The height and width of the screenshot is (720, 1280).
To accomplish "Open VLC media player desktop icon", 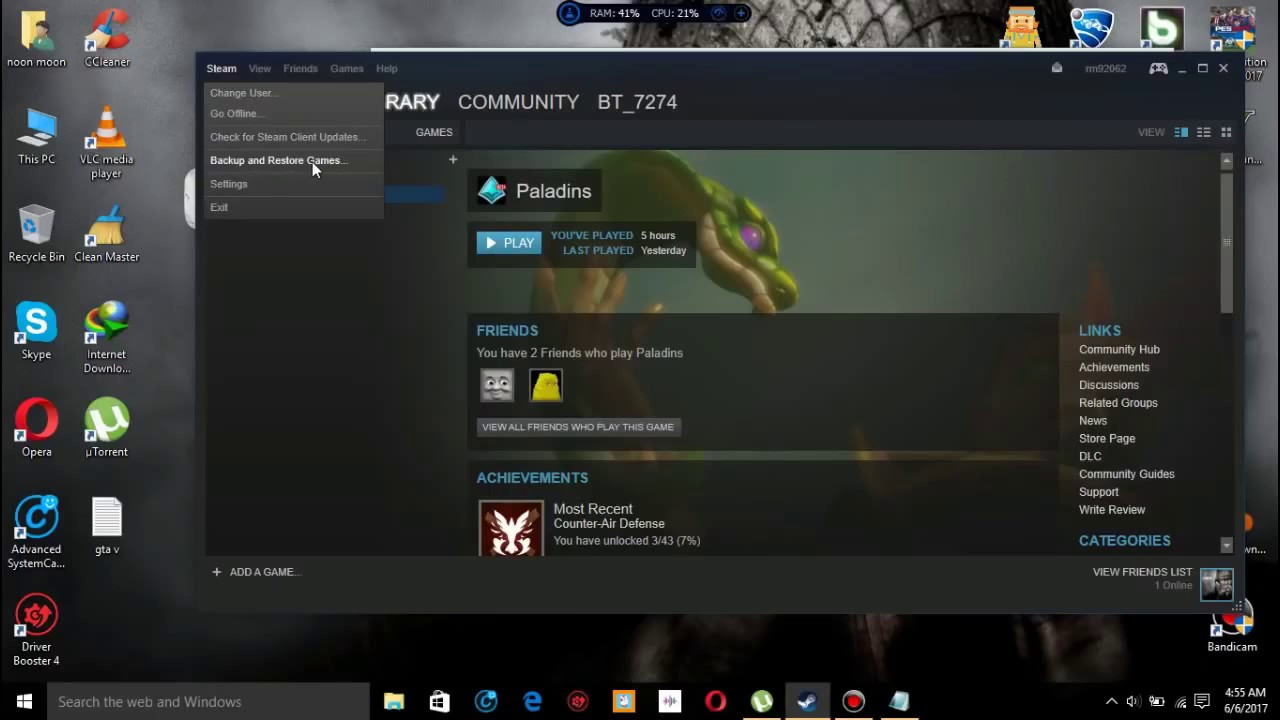I will (x=107, y=143).
